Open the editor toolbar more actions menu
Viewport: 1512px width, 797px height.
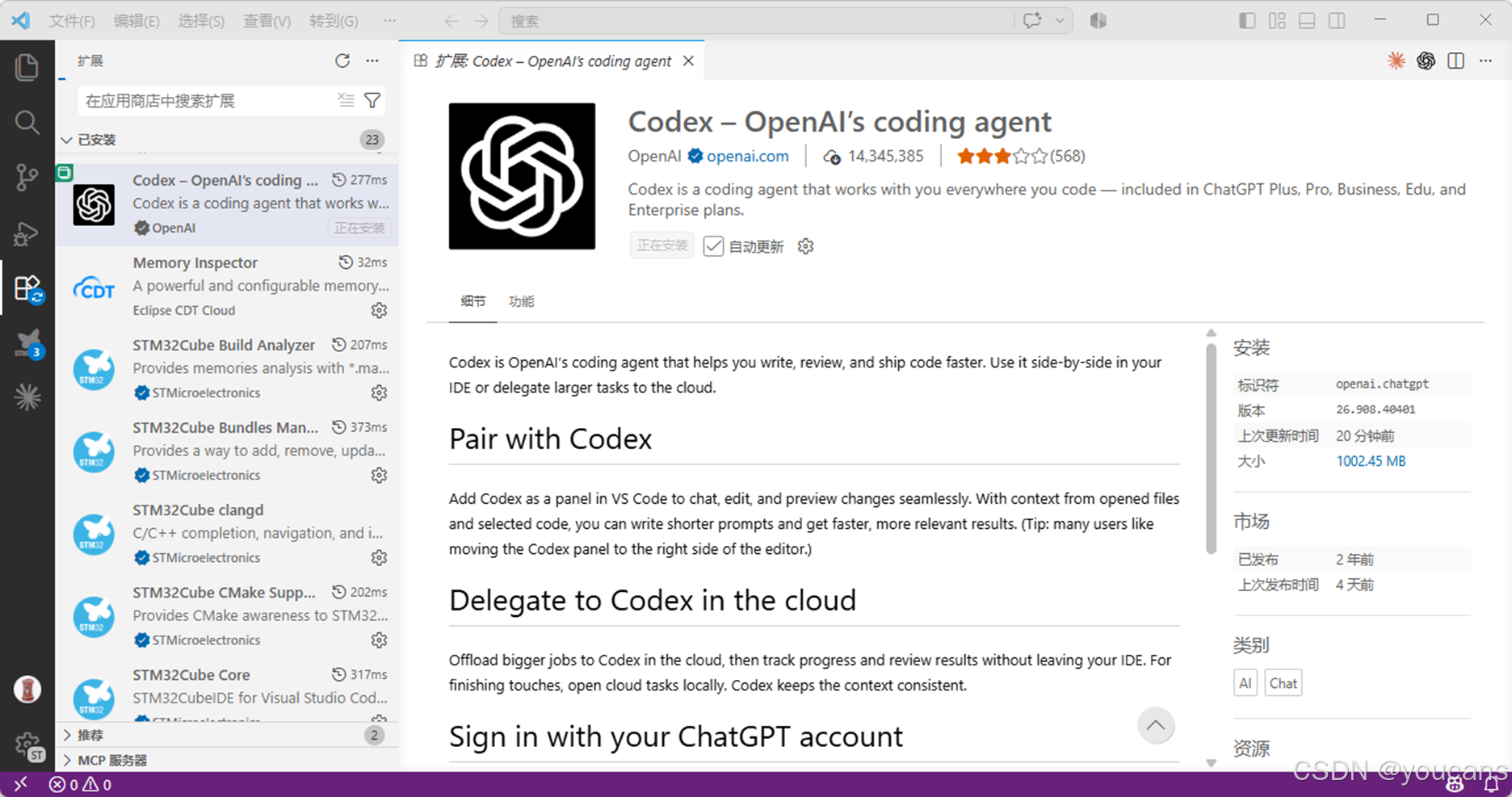1485,61
